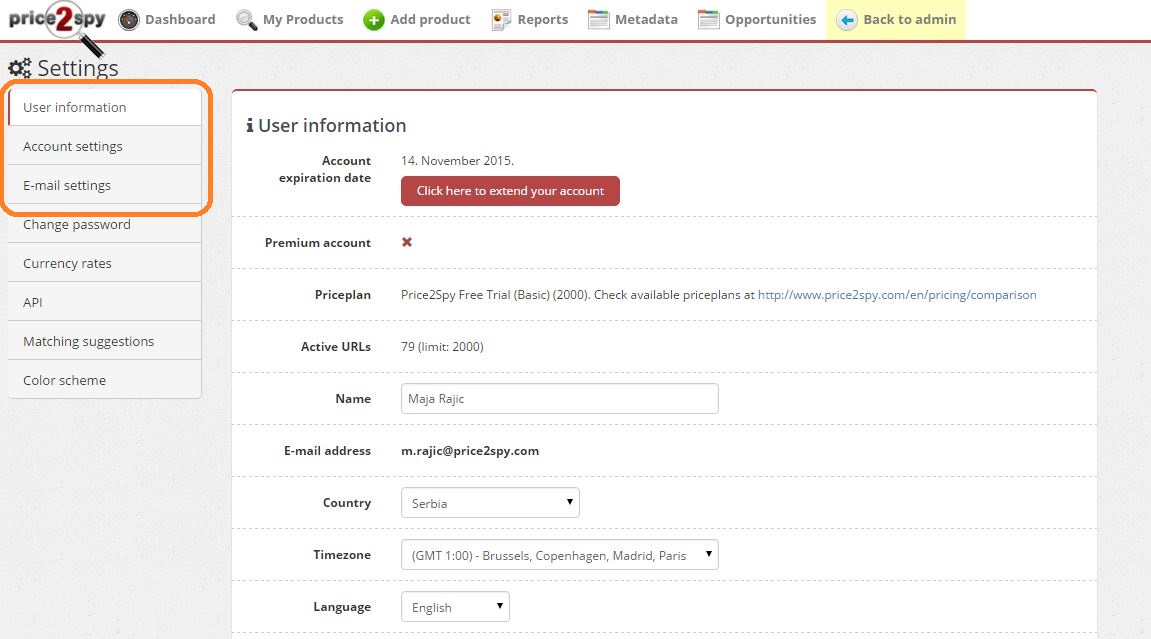Click the expiration date '14. November 2015.'
The image size is (1151, 639).
tap(457, 161)
